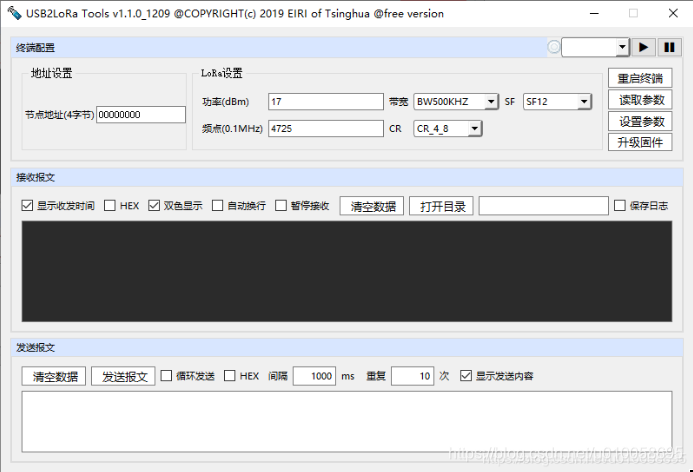Click the play button to start connection
Screen dimensions: 693x472
tap(644, 47)
